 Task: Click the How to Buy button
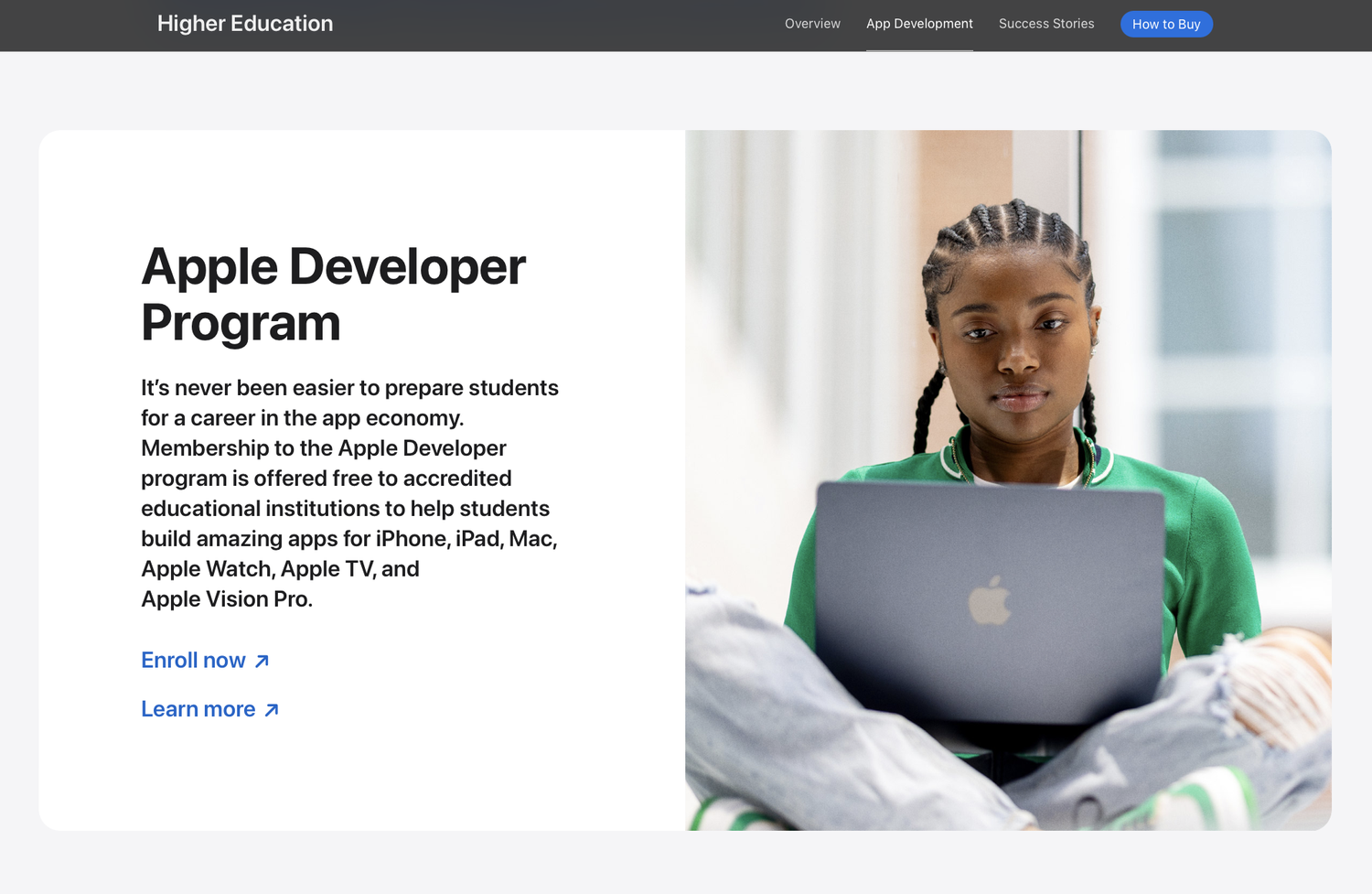tap(1166, 24)
